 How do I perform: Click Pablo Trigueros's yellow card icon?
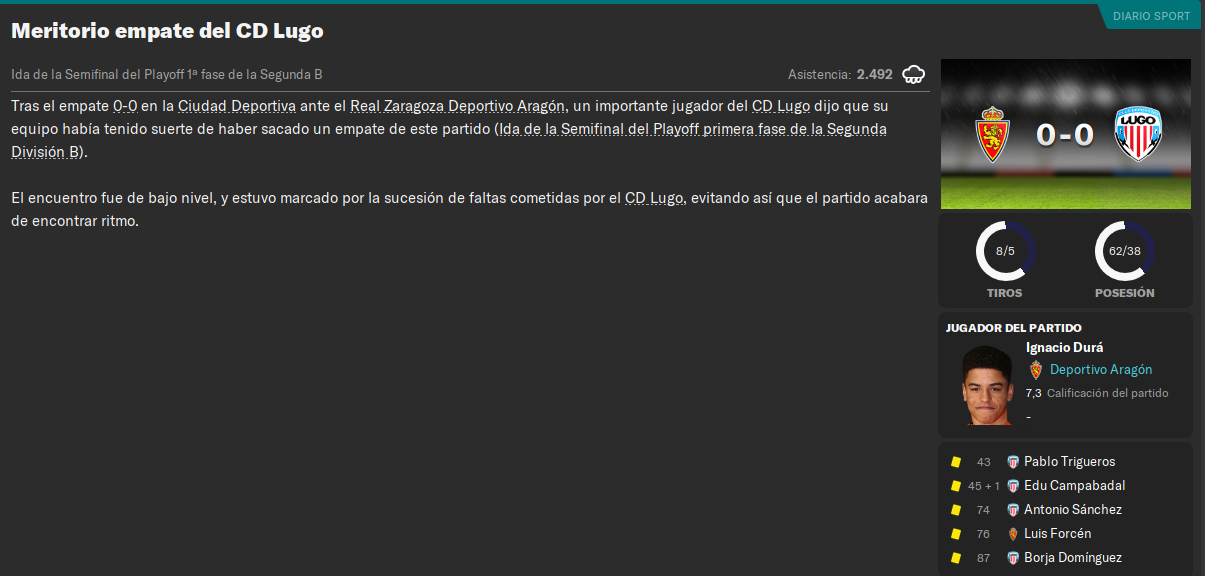[x=956, y=462]
